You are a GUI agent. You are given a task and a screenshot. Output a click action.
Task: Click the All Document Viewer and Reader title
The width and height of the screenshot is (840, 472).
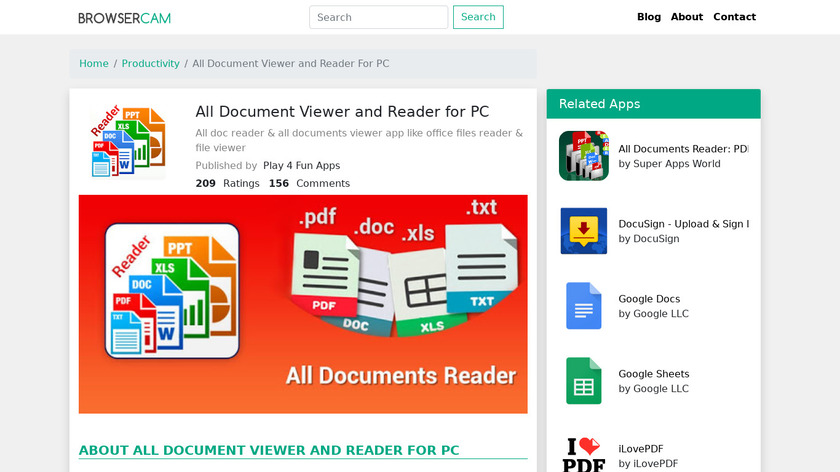[x=342, y=111]
